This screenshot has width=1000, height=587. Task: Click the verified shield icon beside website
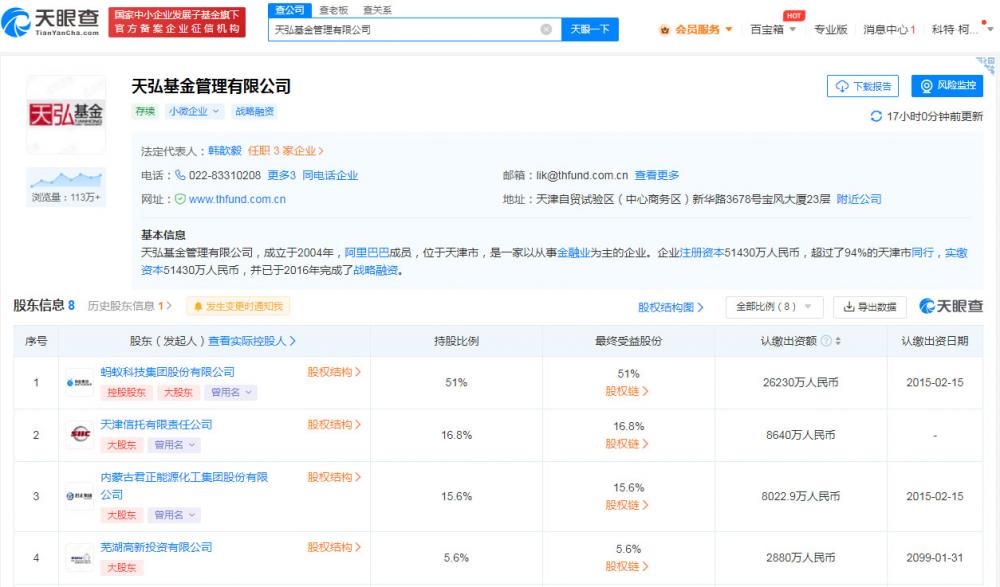[x=180, y=199]
